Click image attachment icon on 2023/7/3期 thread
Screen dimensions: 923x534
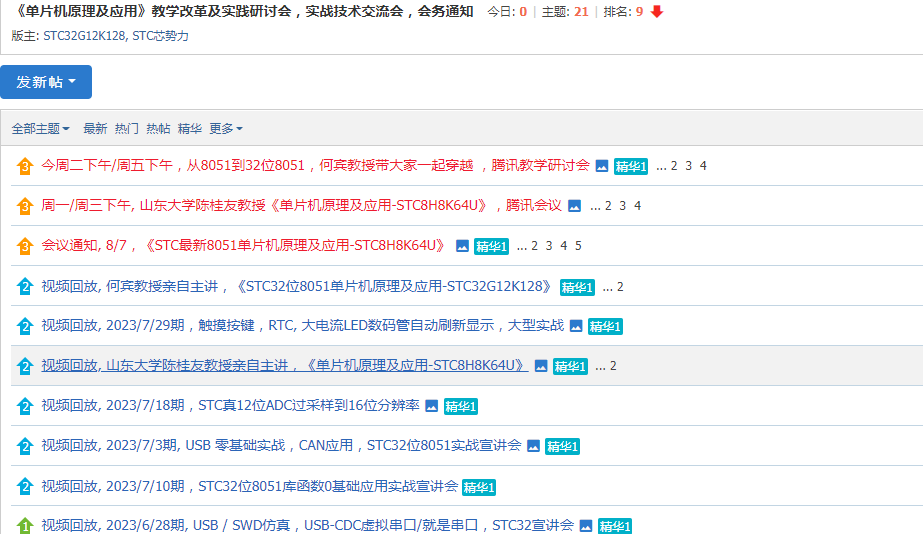tap(533, 446)
